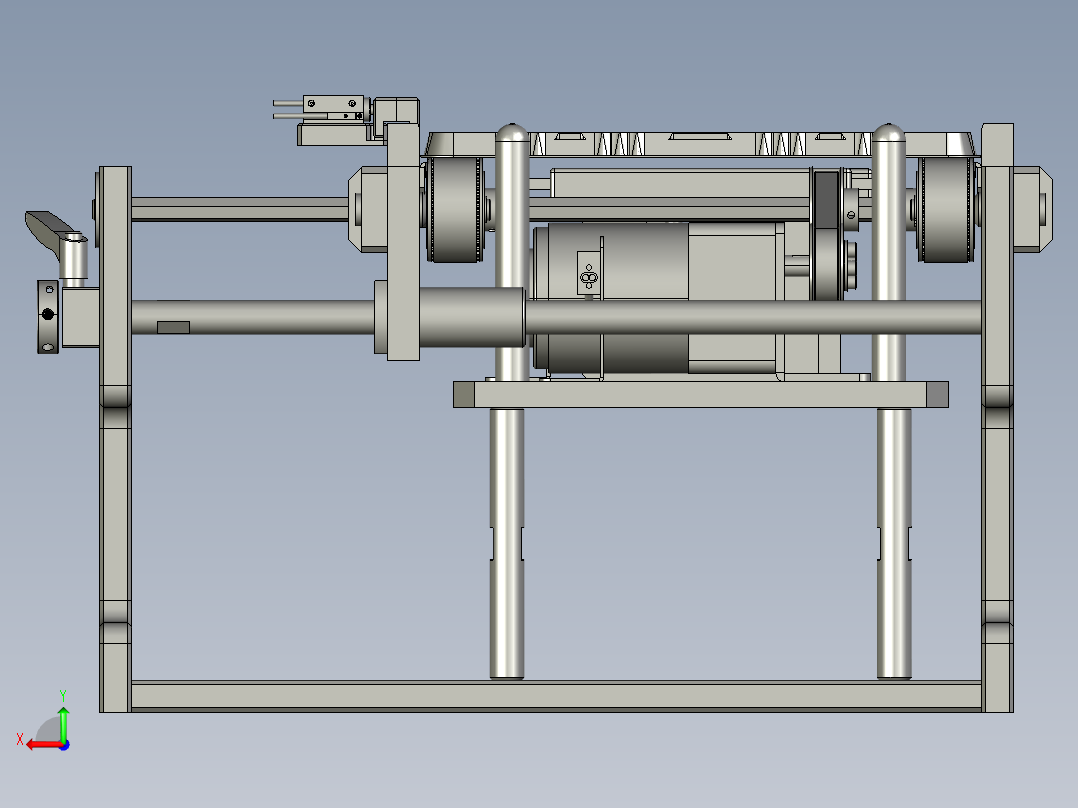Select the flat motor mounting plate
Screen dimensions: 1078x808
pyautogui.click(x=701, y=395)
